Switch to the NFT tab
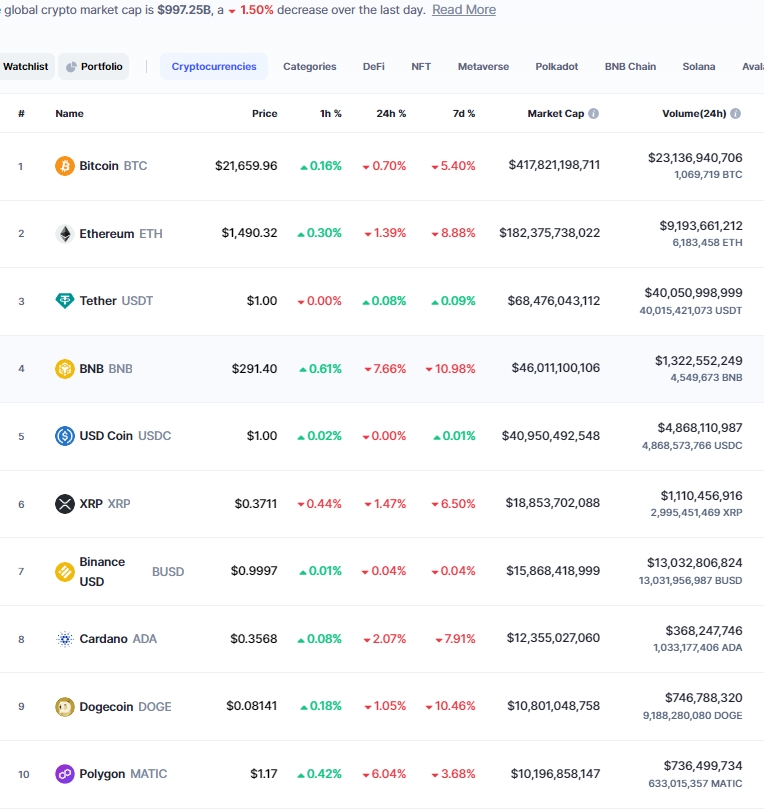764x810 pixels. tap(421, 67)
